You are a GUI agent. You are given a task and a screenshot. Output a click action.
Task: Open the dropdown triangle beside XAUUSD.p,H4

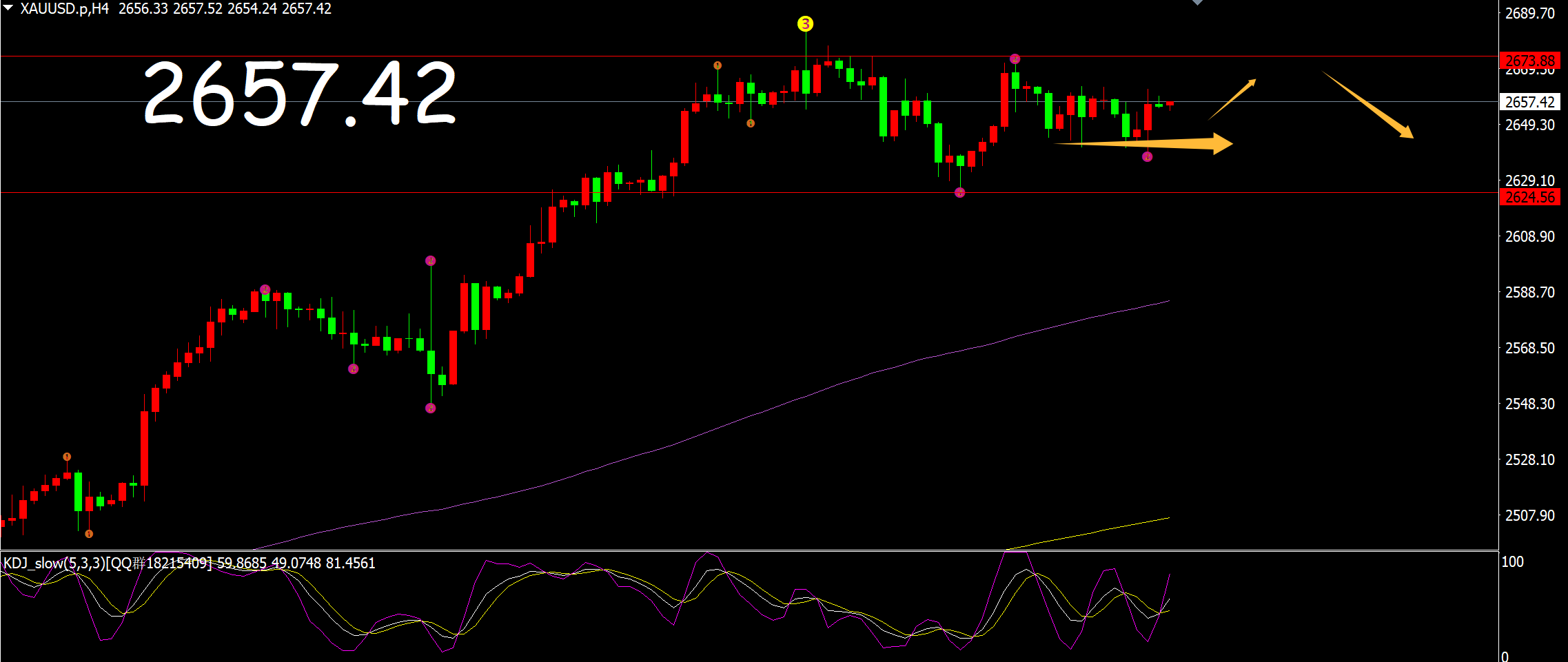(8, 8)
